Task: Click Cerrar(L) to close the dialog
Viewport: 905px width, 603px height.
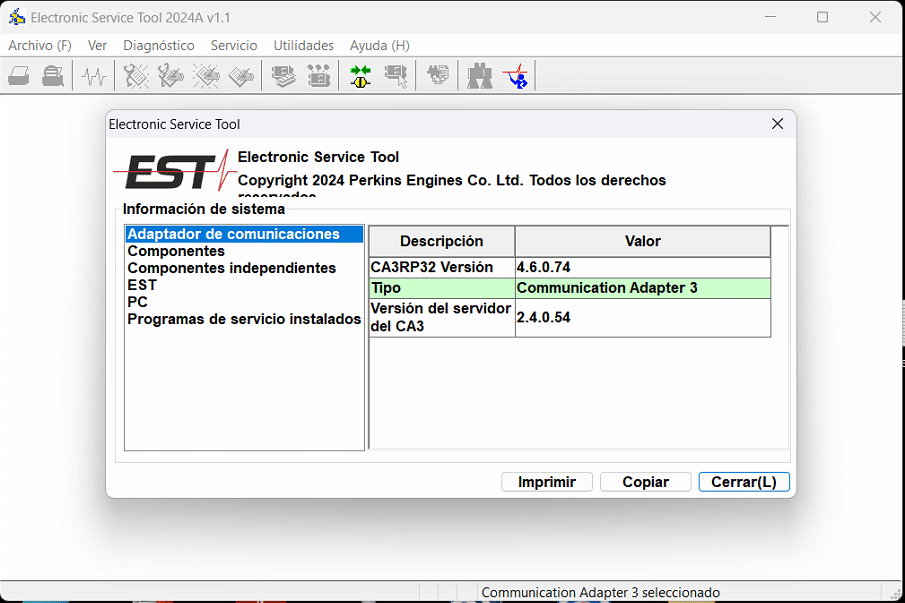Action: click(744, 481)
